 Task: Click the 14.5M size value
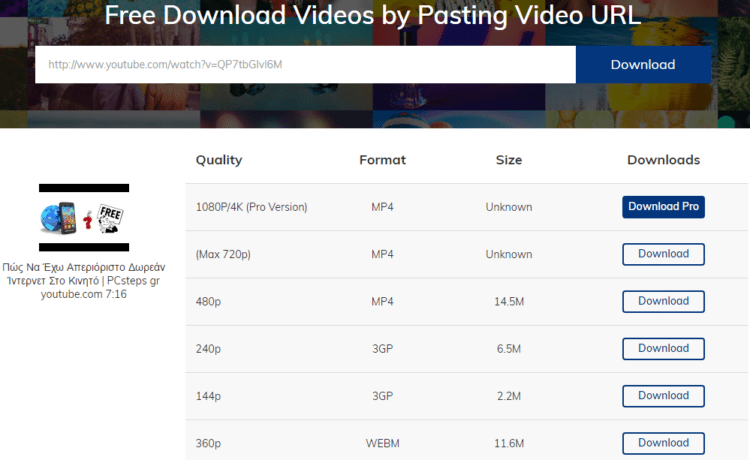509,302
